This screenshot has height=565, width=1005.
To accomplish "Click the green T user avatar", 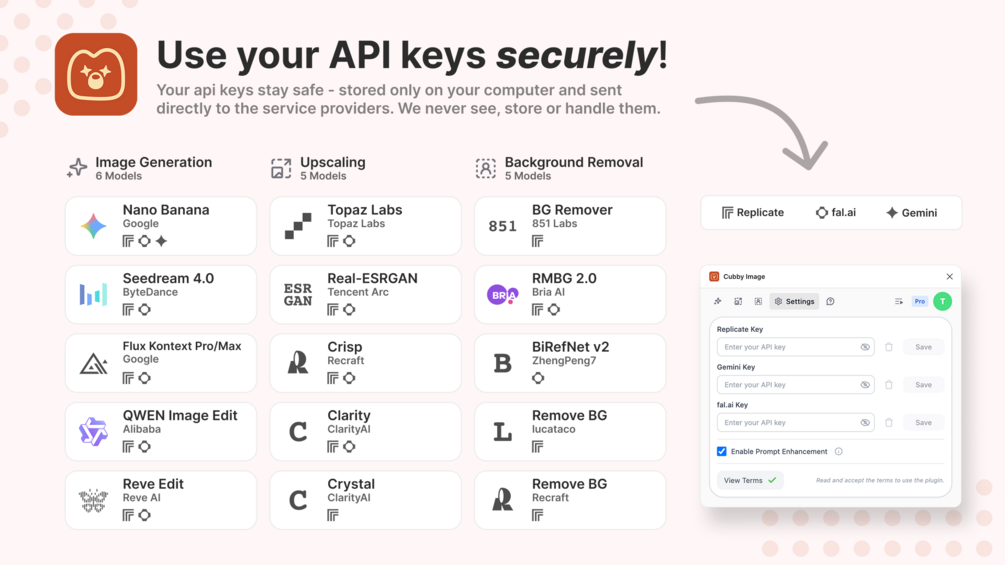I will point(942,301).
